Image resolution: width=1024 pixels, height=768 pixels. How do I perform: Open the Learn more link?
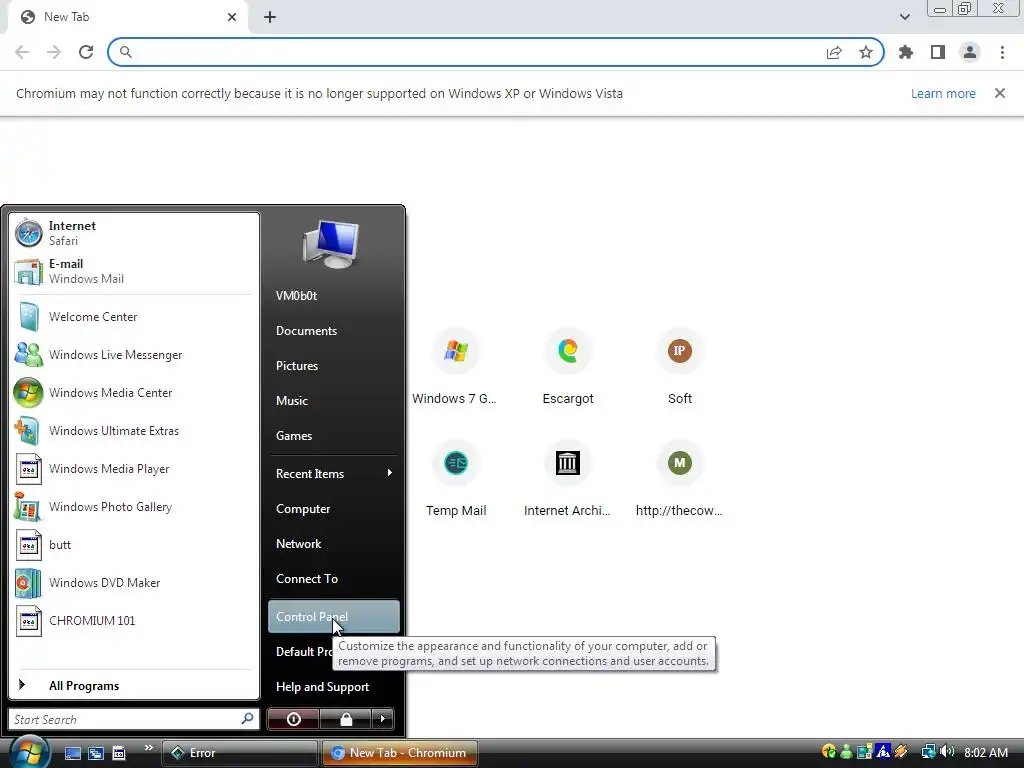click(943, 93)
